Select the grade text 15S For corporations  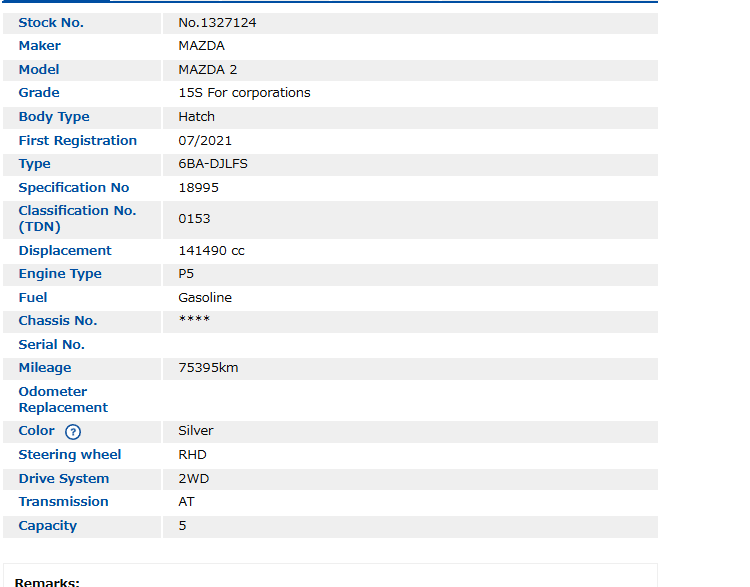tap(244, 93)
